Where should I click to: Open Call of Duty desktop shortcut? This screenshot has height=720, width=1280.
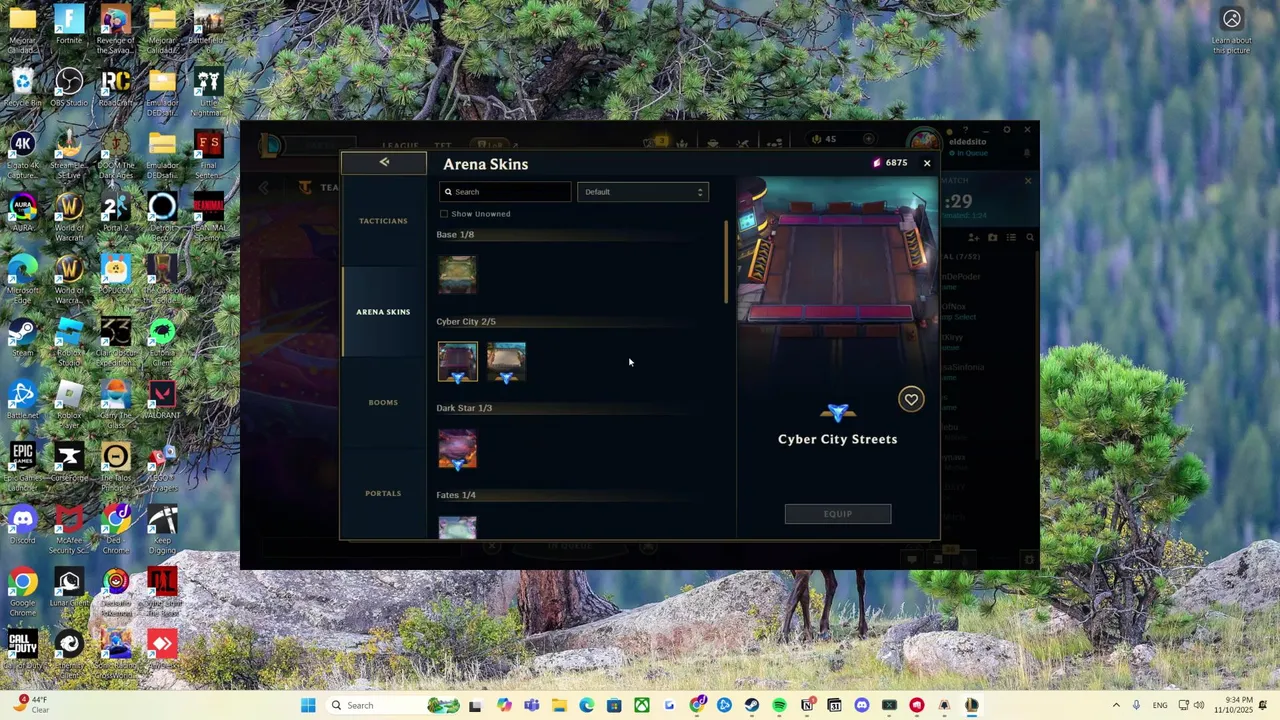(x=22, y=649)
